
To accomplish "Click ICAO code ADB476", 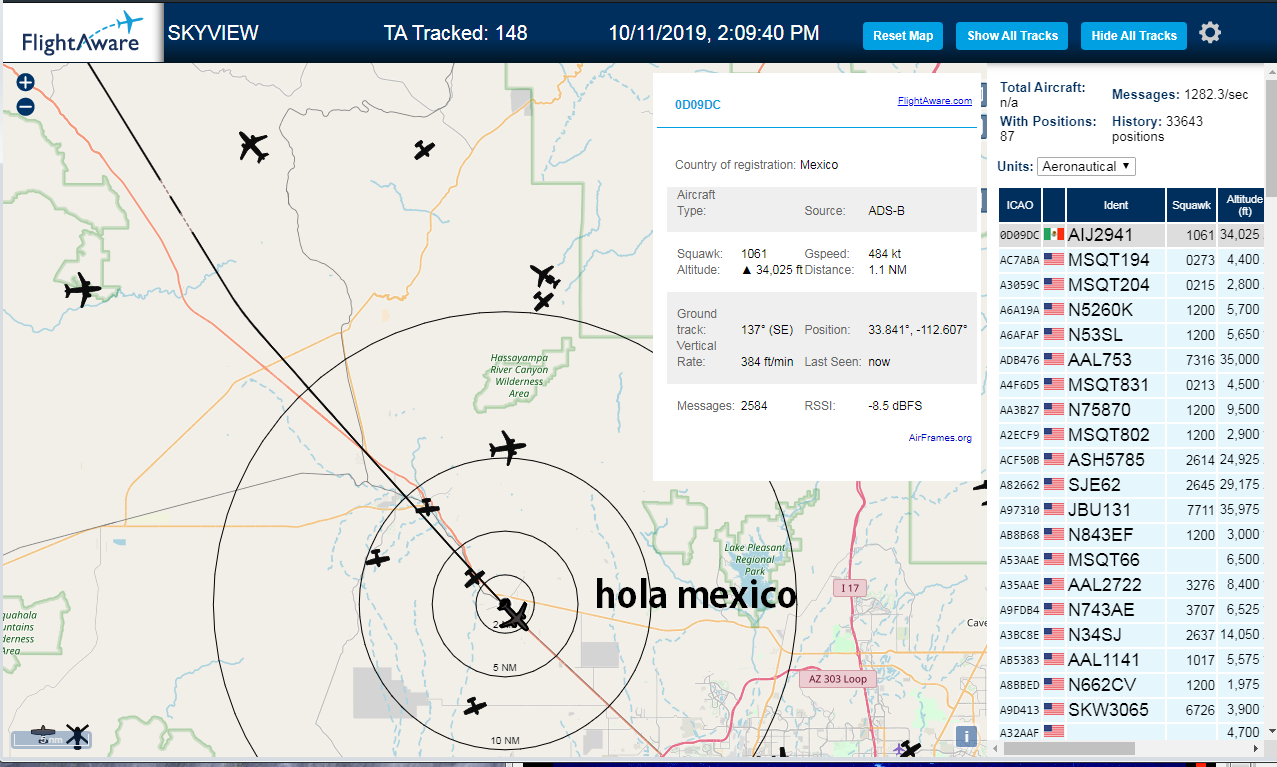I will pyautogui.click(x=1019, y=361).
